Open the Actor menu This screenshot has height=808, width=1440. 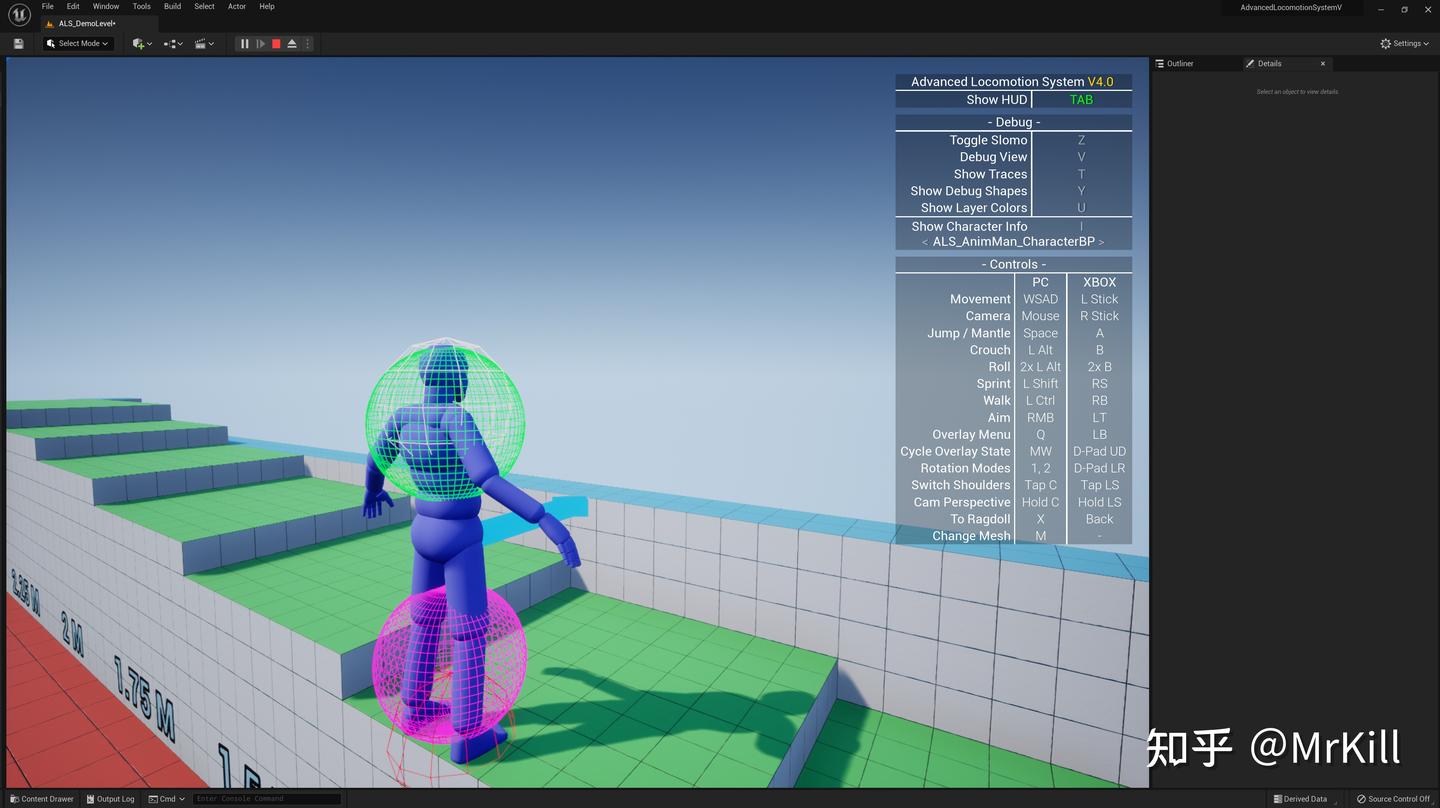(237, 6)
